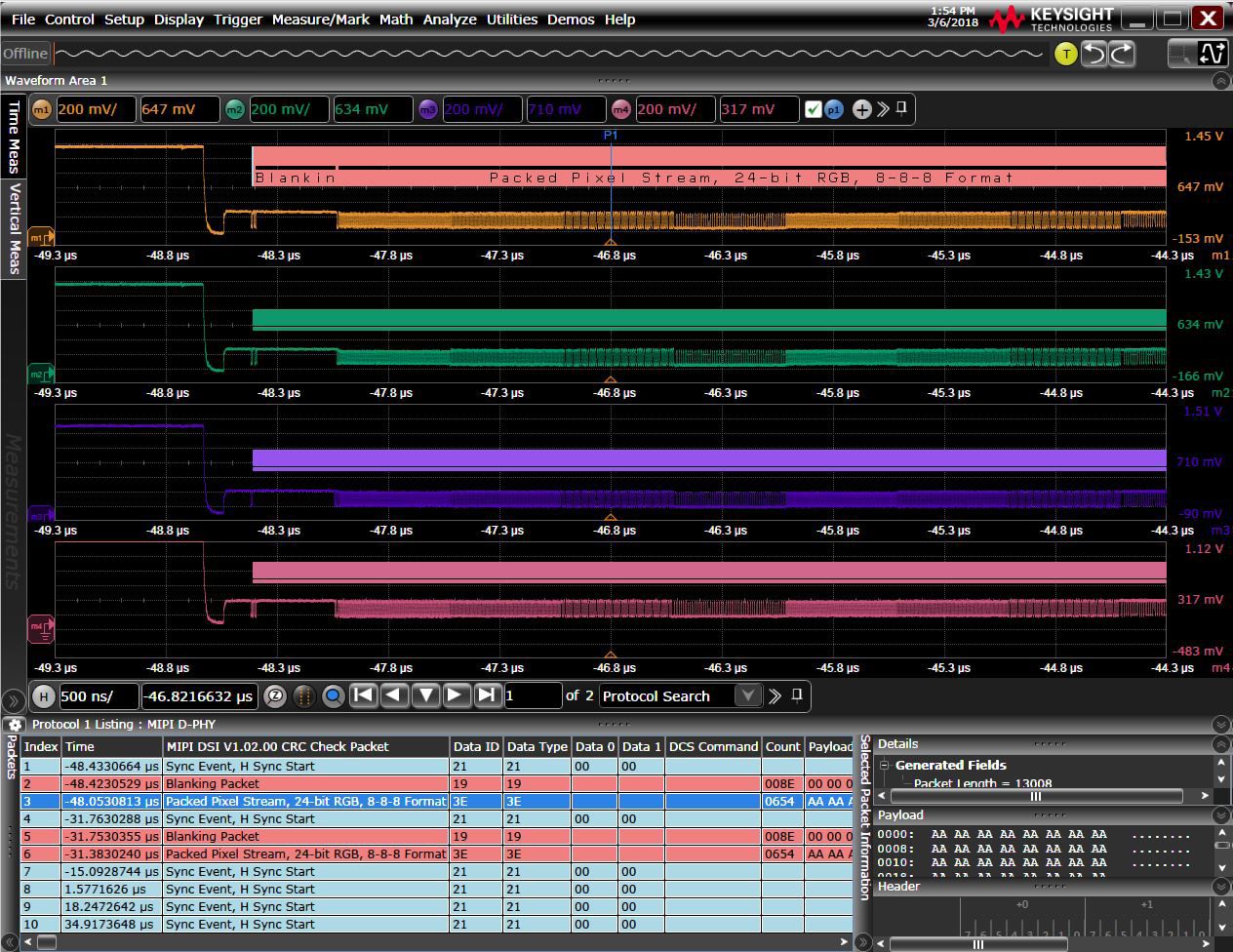The height and width of the screenshot is (952, 1233).
Task: Open the Trigger menu
Action: (x=238, y=19)
